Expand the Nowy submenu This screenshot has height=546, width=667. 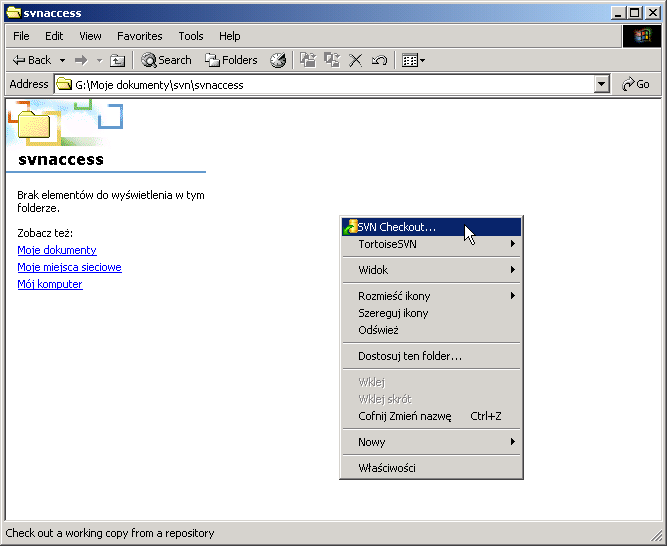coord(431,442)
